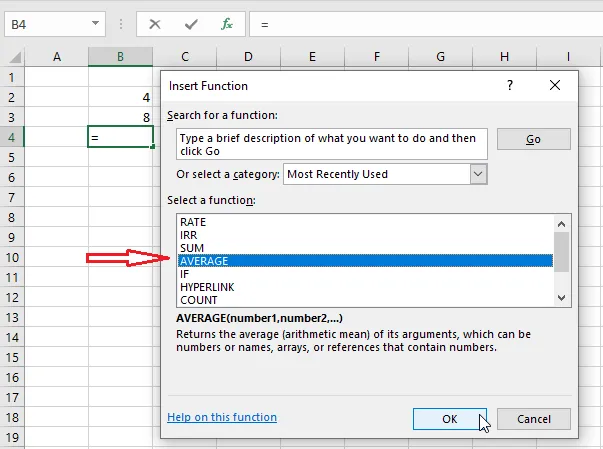Click the formula bar enter checkmark icon

pos(191,24)
